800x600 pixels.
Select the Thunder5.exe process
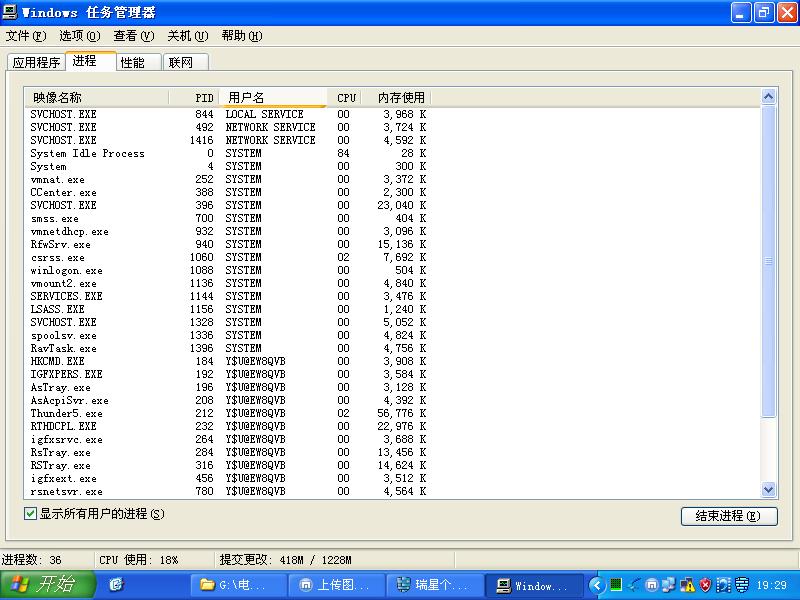(x=229, y=413)
